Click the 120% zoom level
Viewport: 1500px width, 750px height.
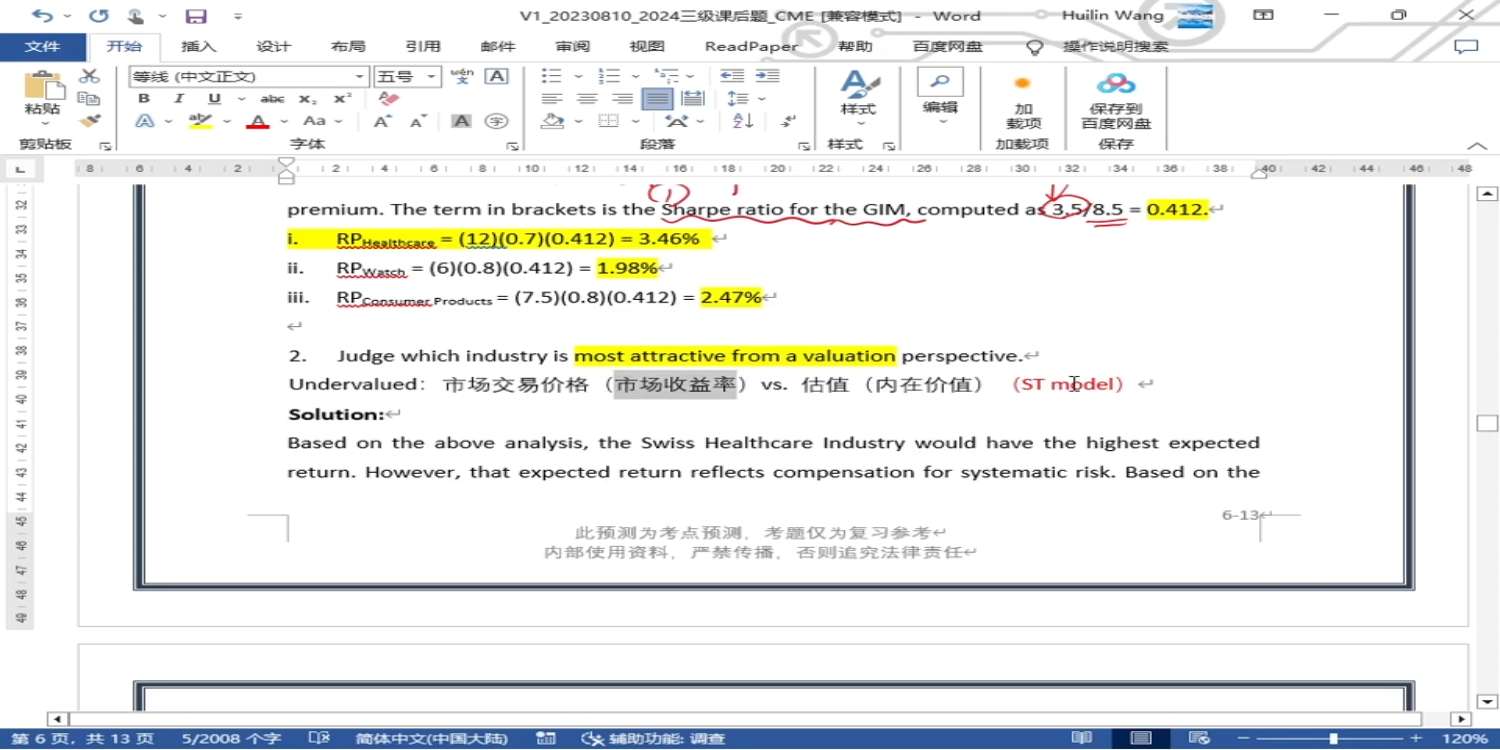point(1466,739)
